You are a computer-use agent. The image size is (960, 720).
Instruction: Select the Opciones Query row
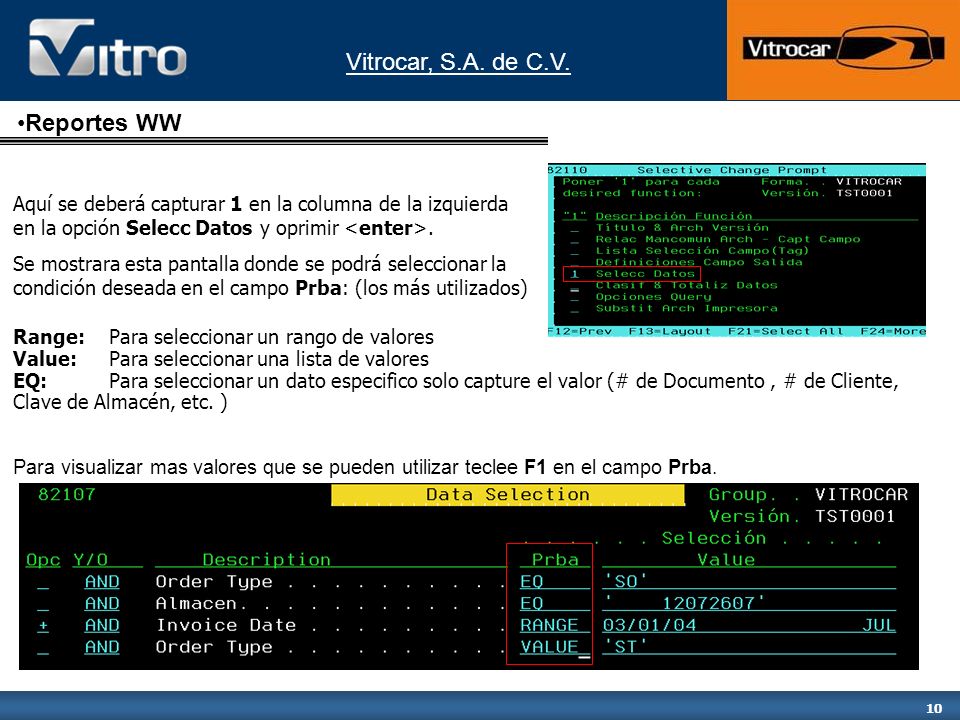click(x=654, y=297)
